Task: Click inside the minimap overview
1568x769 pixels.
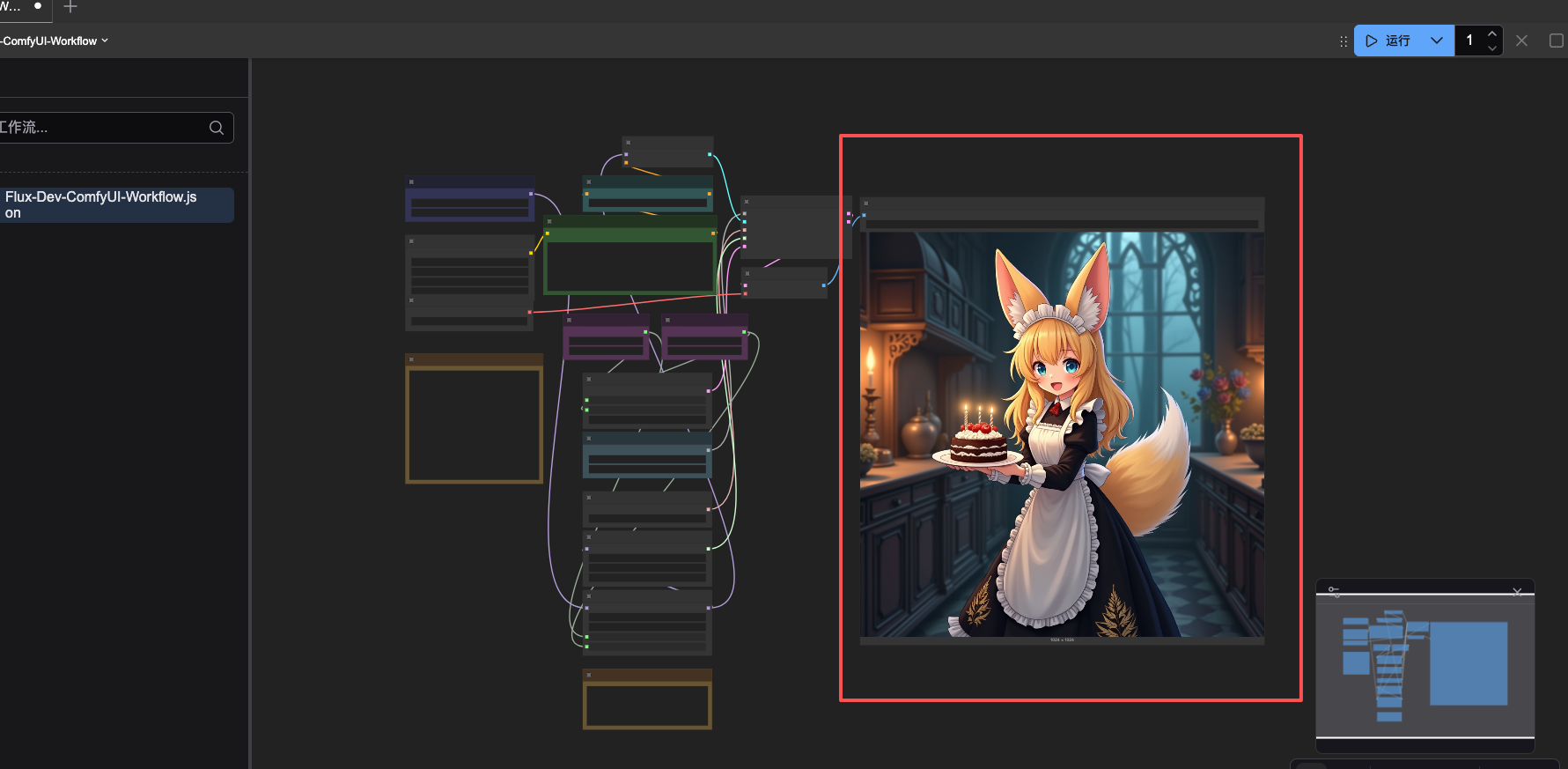Action: click(1424, 666)
